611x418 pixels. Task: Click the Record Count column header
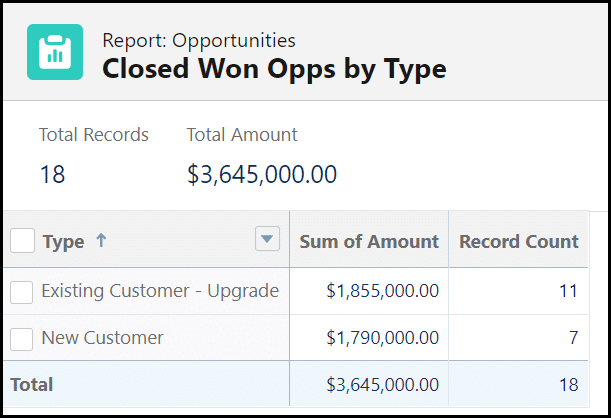coord(518,241)
